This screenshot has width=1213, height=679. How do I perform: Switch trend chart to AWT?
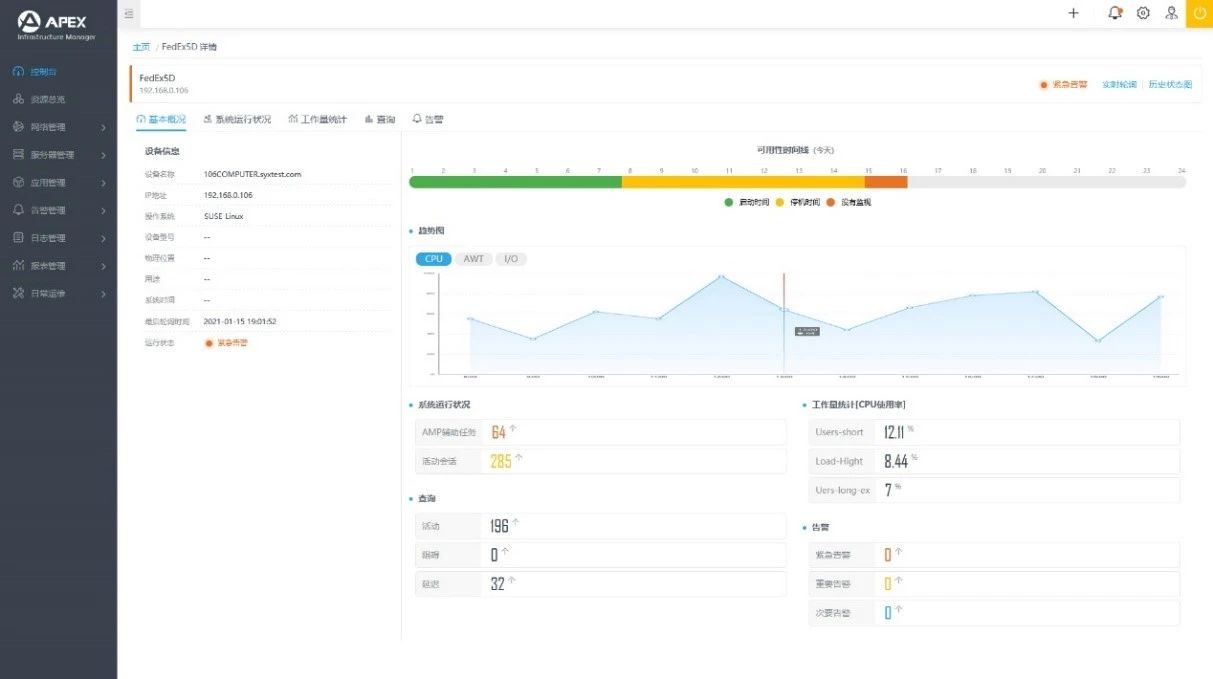(473, 259)
